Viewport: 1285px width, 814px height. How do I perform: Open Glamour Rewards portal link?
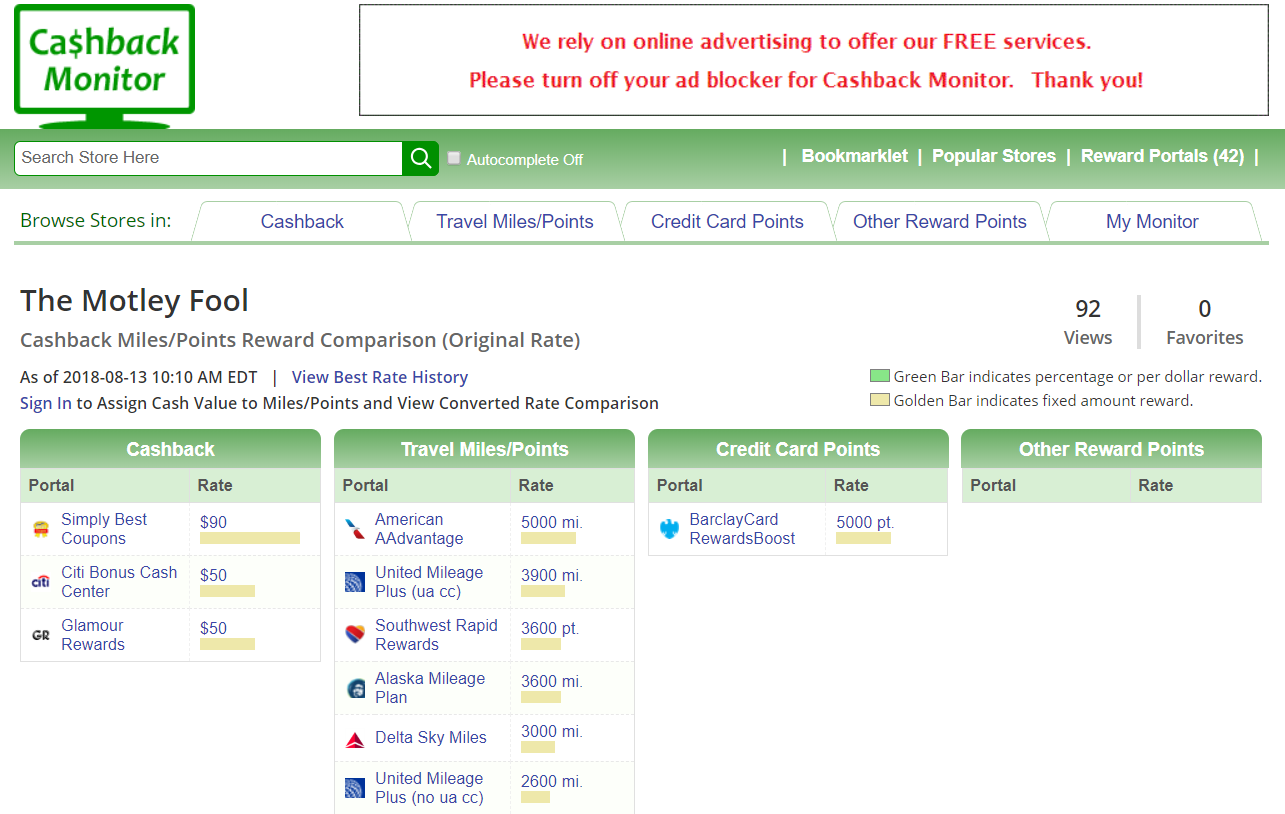[93, 635]
